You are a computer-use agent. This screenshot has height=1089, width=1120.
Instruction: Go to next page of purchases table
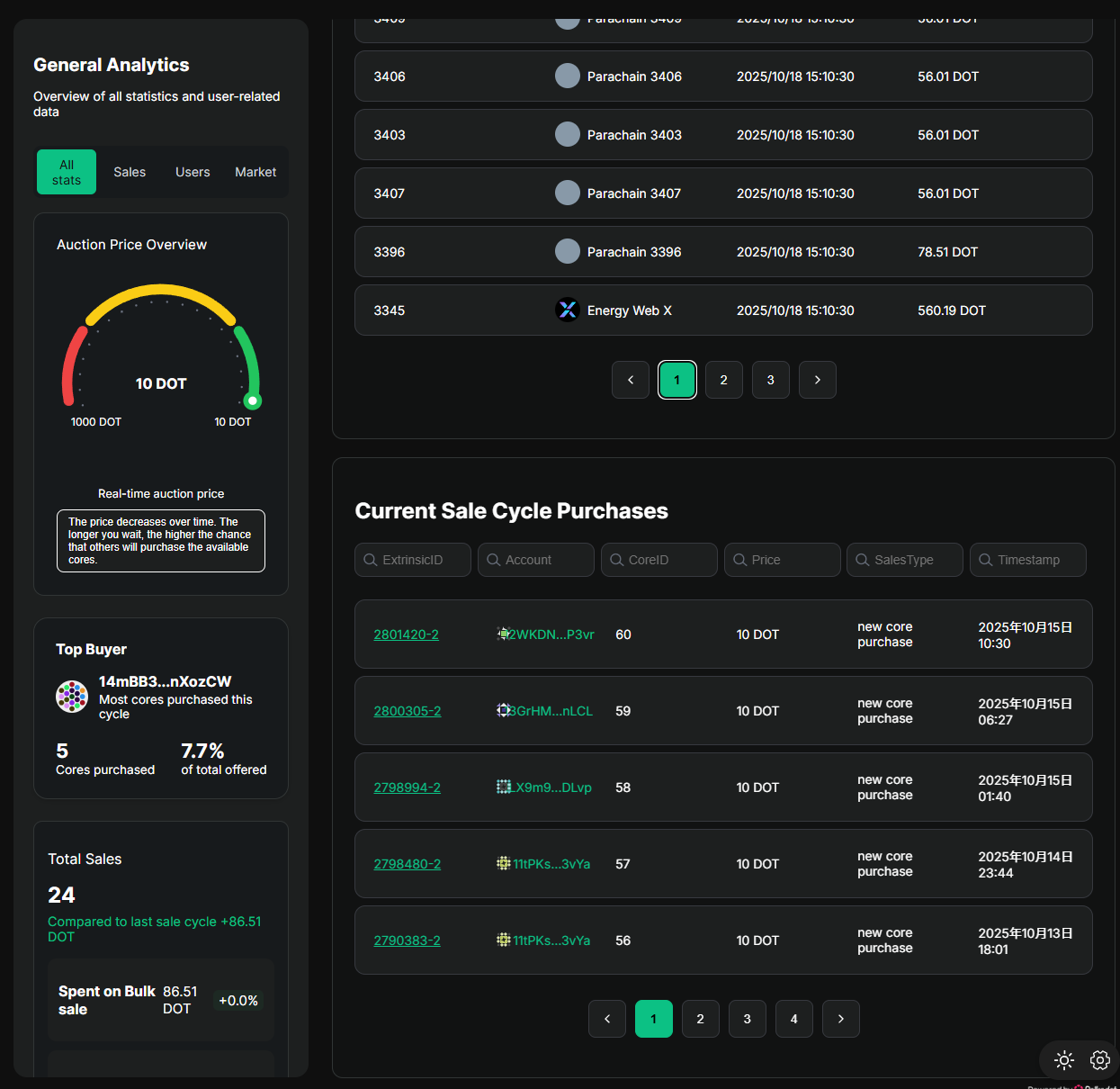[841, 1019]
